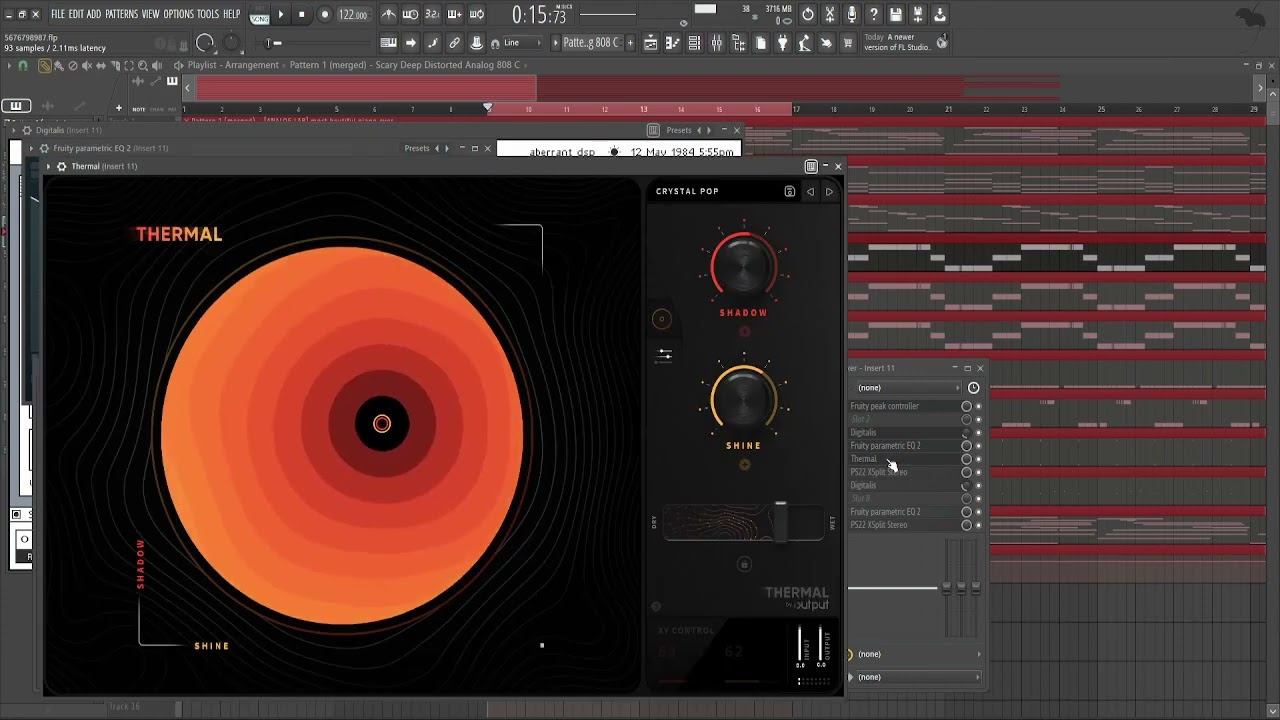
Task: Open undo history with circular arrow icon
Action: click(x=807, y=14)
